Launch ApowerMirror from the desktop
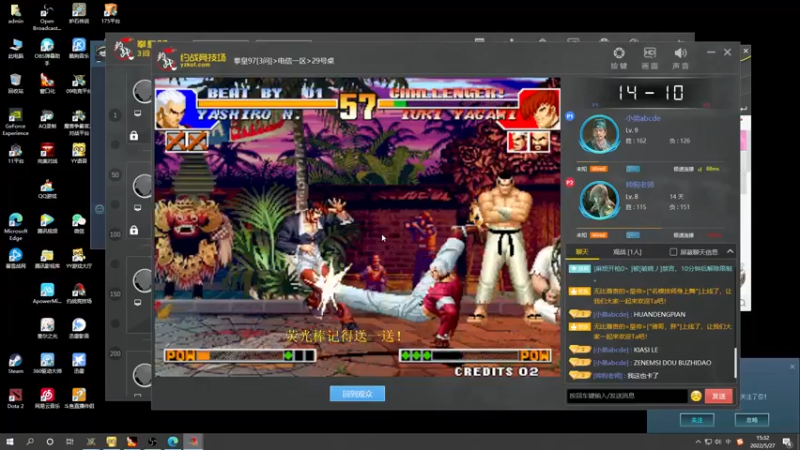 click(x=47, y=293)
